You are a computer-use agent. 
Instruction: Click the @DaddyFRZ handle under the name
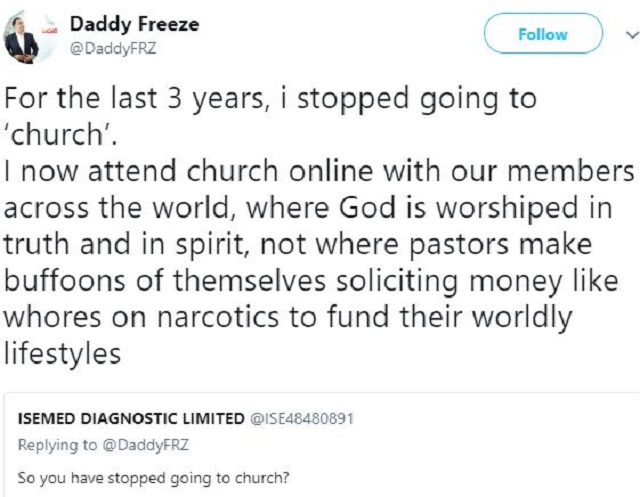click(104, 46)
